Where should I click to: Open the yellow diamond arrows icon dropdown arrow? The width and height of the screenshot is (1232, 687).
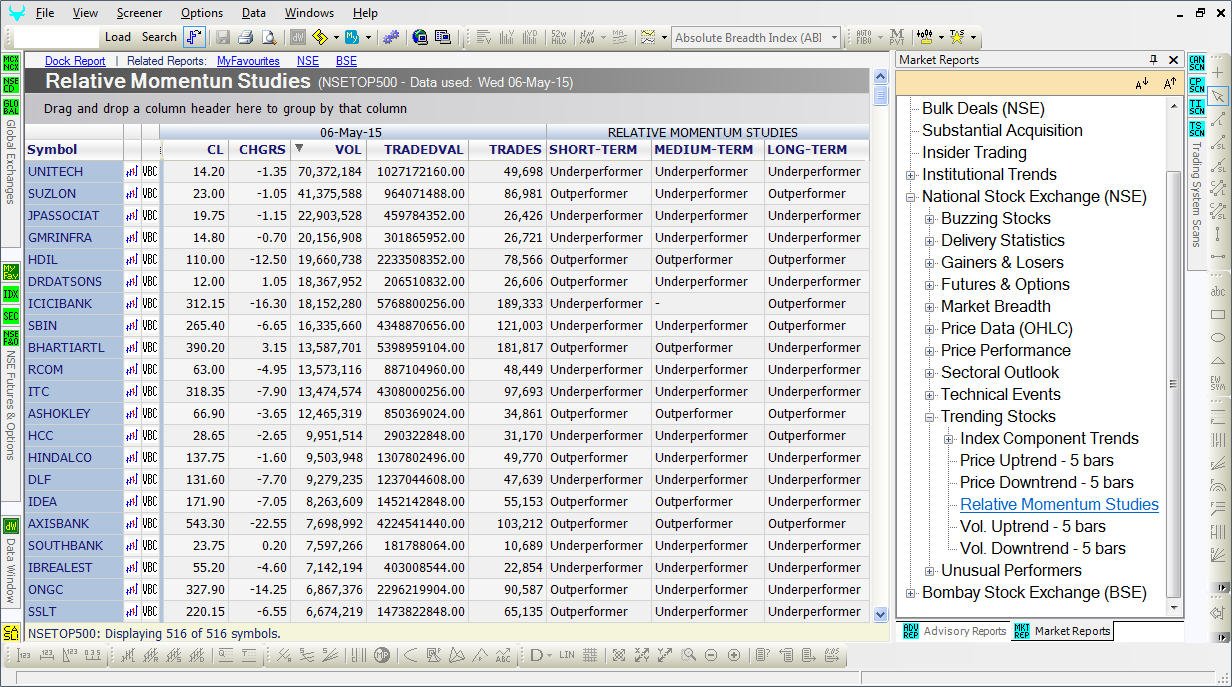335,37
